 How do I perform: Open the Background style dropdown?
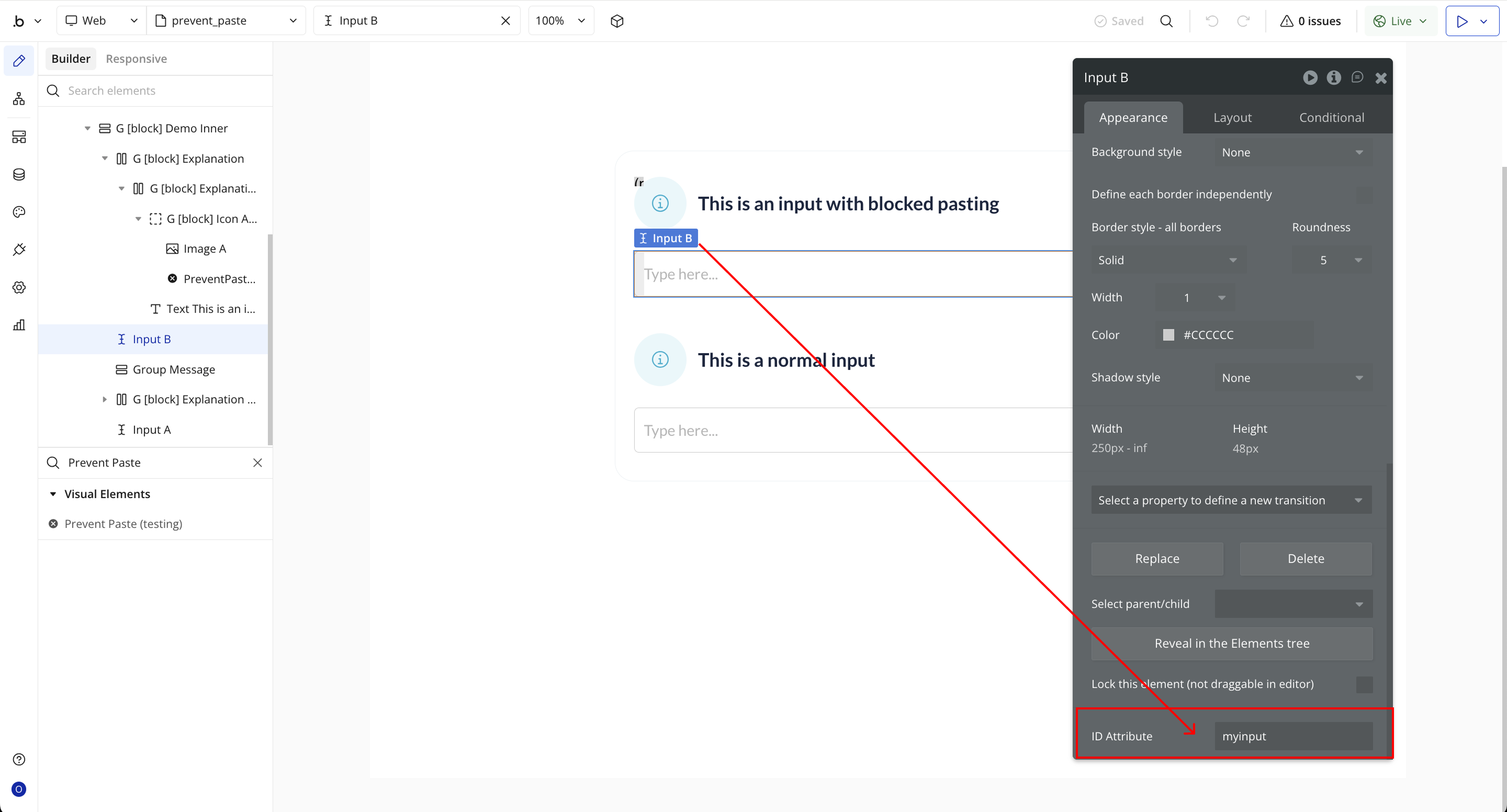point(1293,152)
